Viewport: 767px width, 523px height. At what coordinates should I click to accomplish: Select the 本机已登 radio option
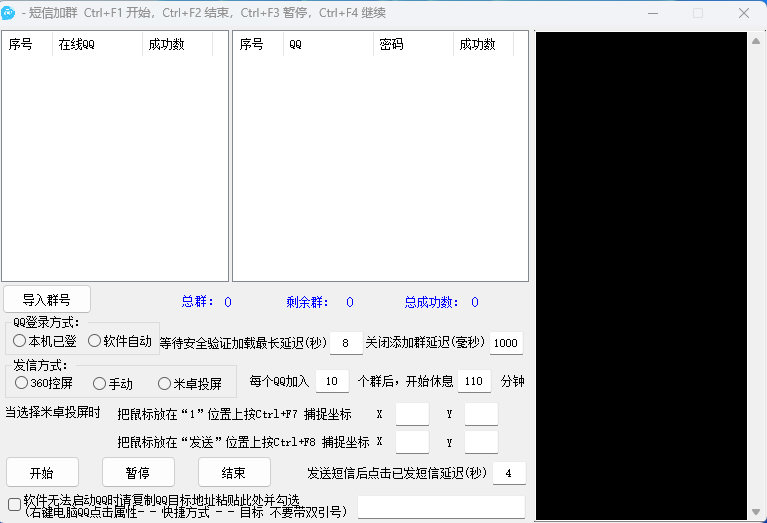click(x=20, y=341)
